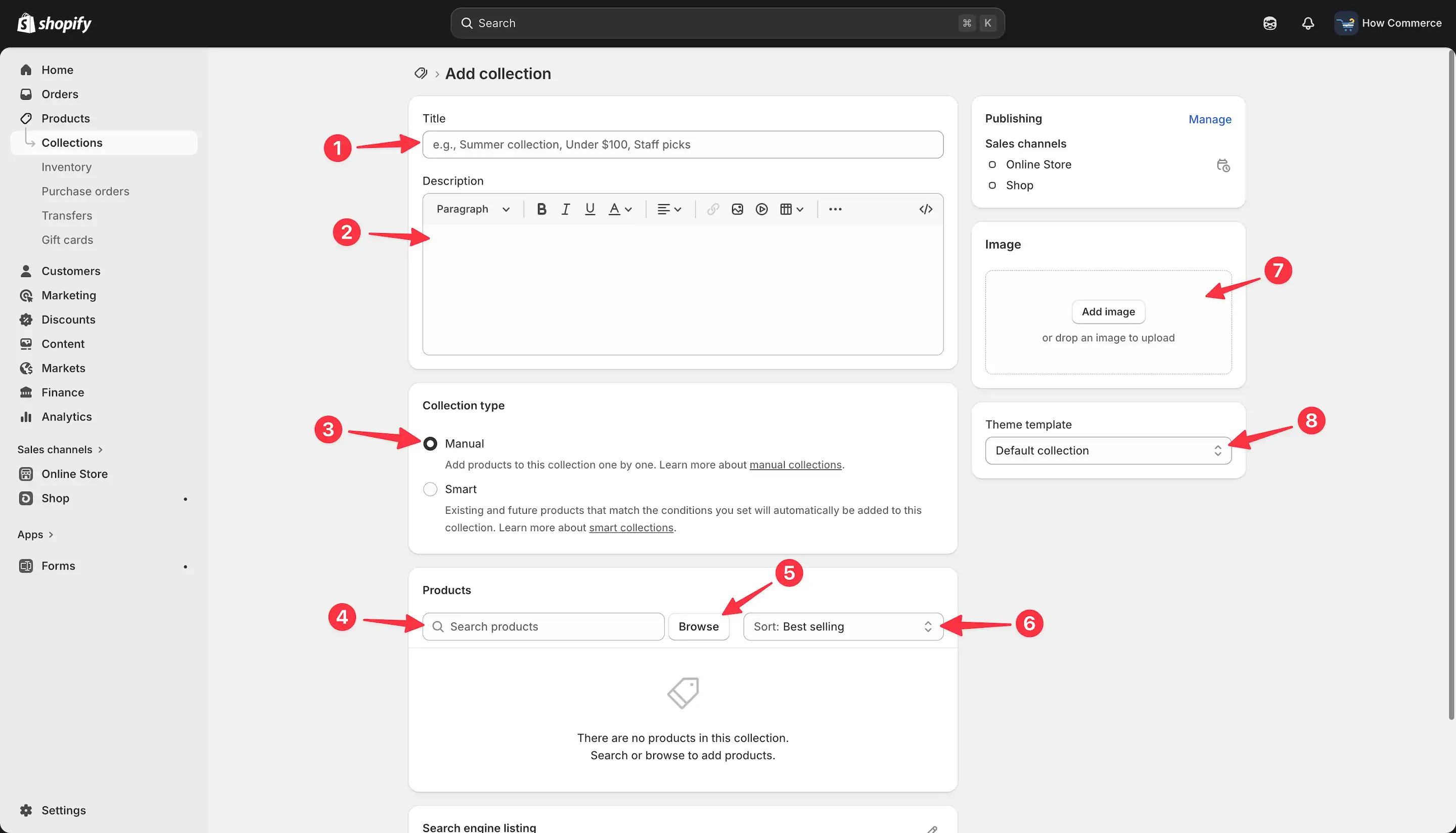1456x833 pixels.
Task: Open the Sidekick assistant icon in top bar
Action: [x=1269, y=23]
